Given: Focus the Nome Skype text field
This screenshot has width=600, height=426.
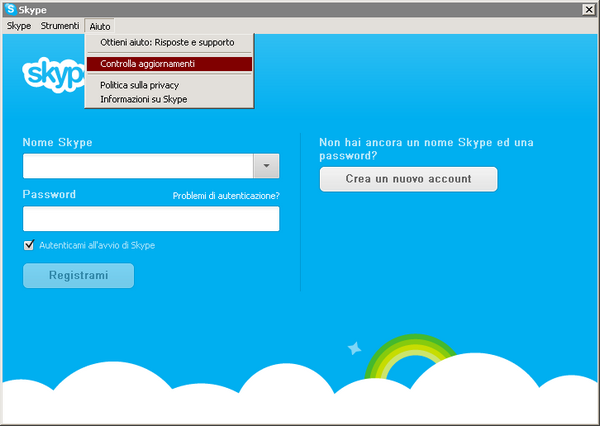Looking at the screenshot, I should point(138,166).
